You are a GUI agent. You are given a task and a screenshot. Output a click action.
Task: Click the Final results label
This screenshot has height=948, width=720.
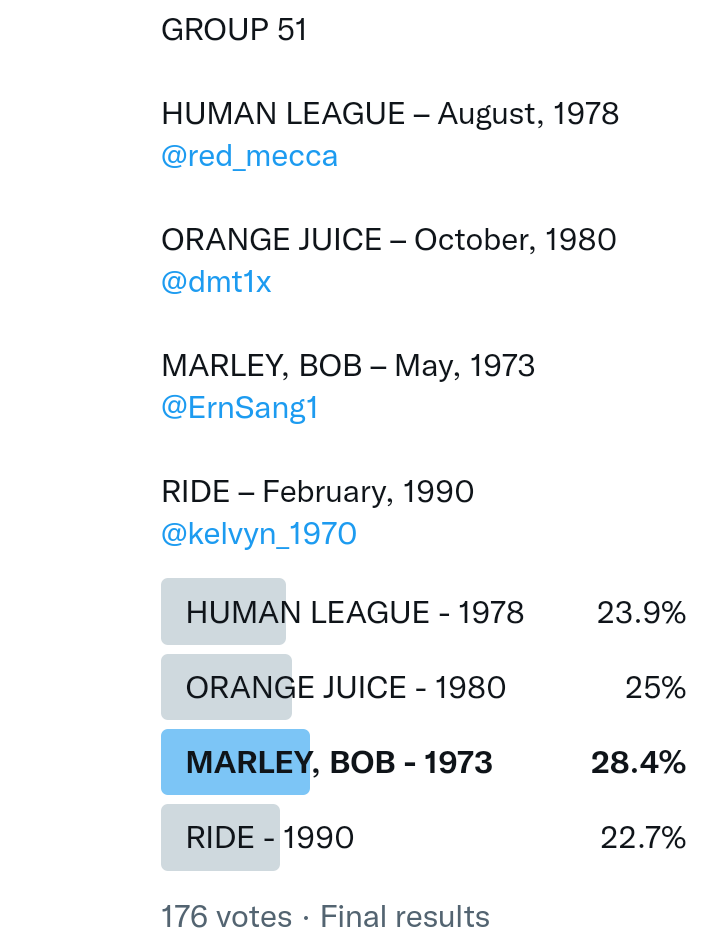(x=405, y=917)
